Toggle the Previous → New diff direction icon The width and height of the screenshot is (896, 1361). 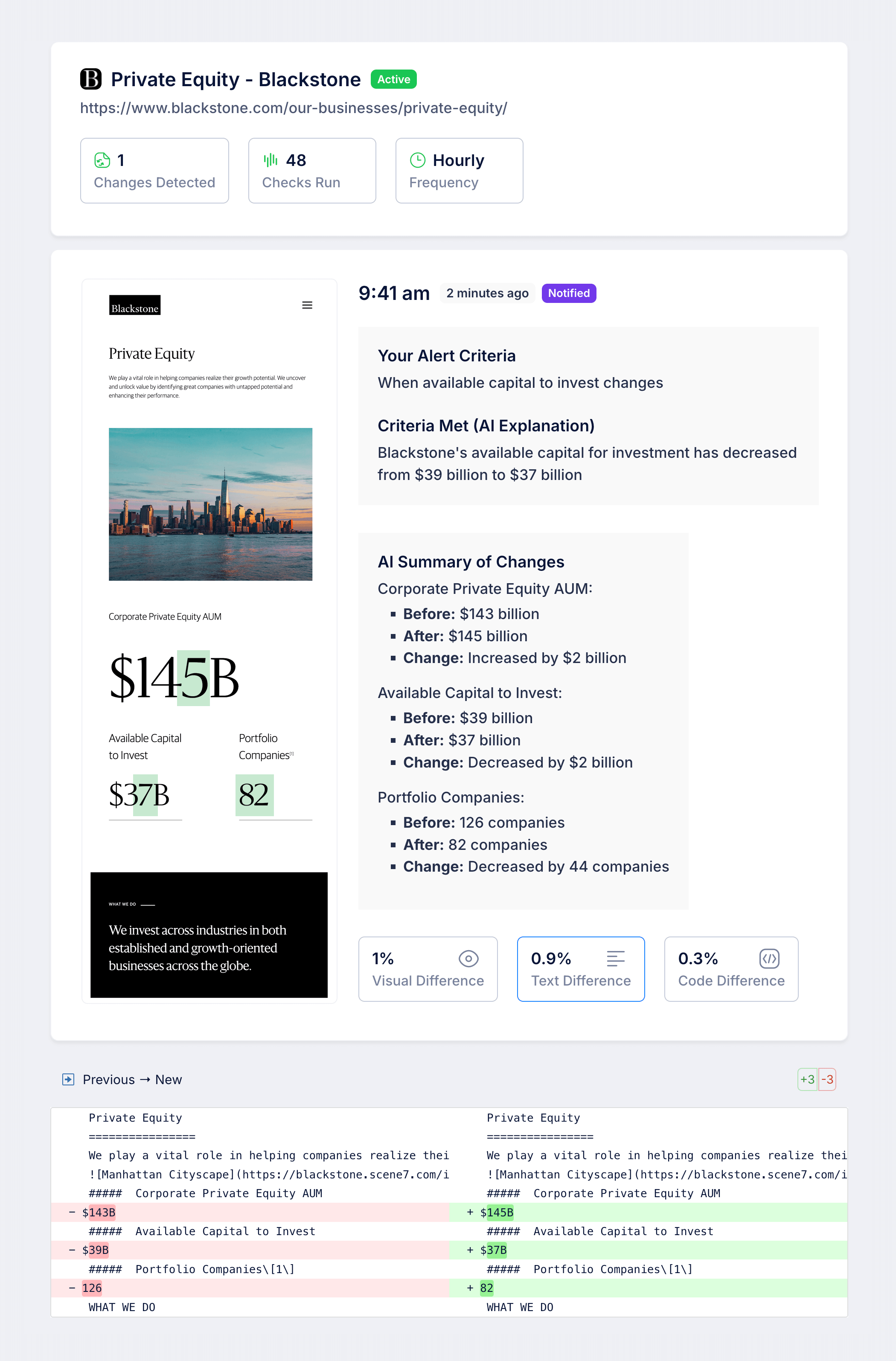coord(68,1079)
